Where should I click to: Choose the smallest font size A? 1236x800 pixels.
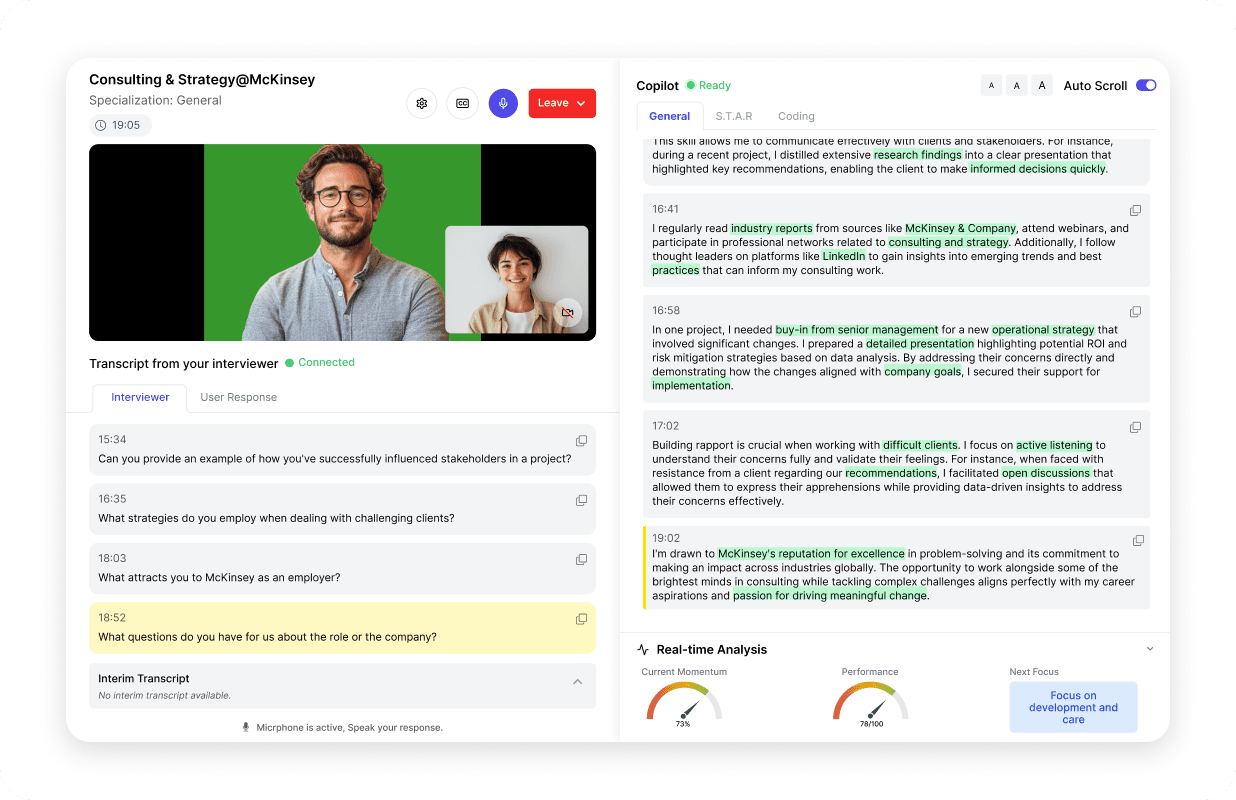pyautogui.click(x=991, y=86)
